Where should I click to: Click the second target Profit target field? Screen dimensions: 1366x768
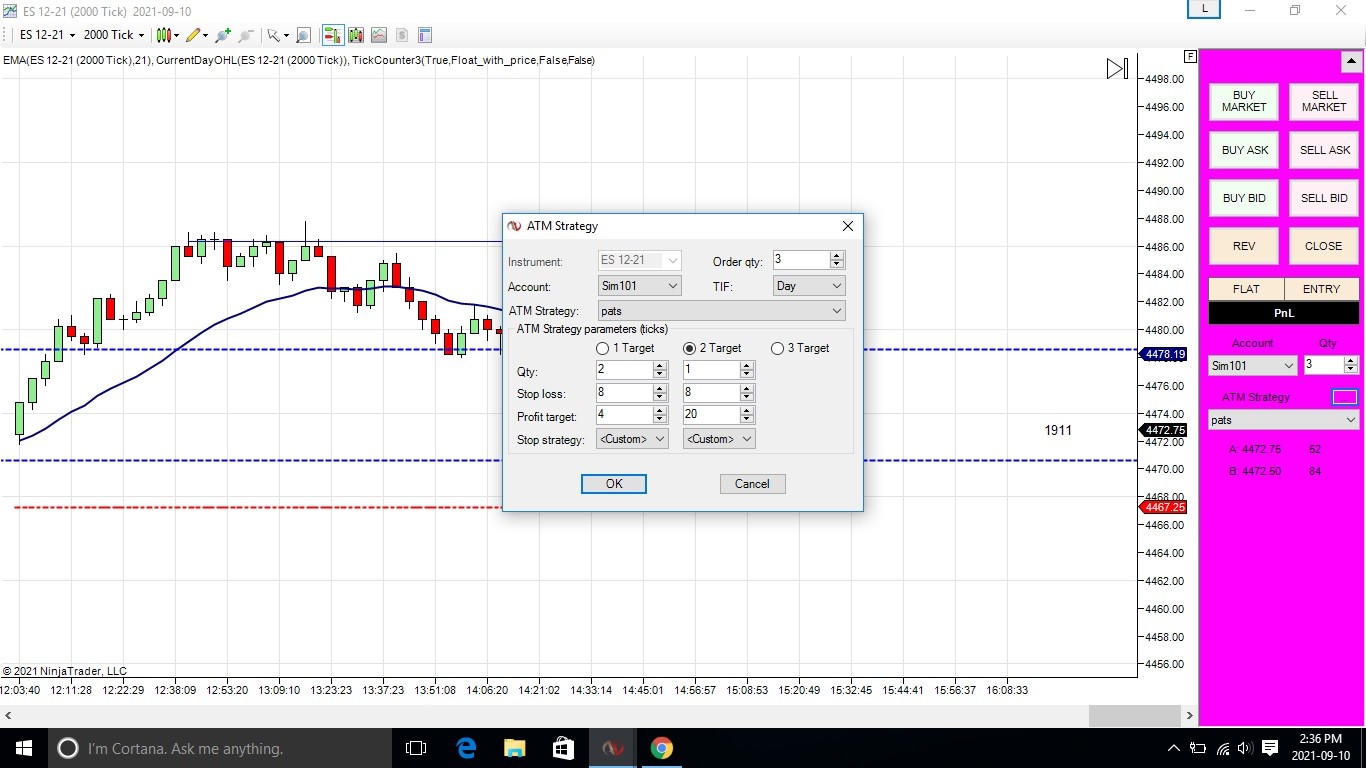click(711, 415)
